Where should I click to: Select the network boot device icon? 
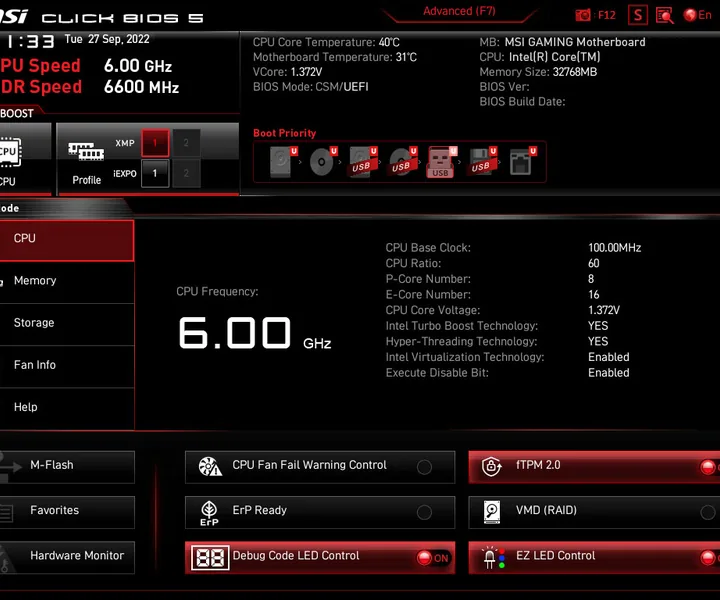click(522, 162)
